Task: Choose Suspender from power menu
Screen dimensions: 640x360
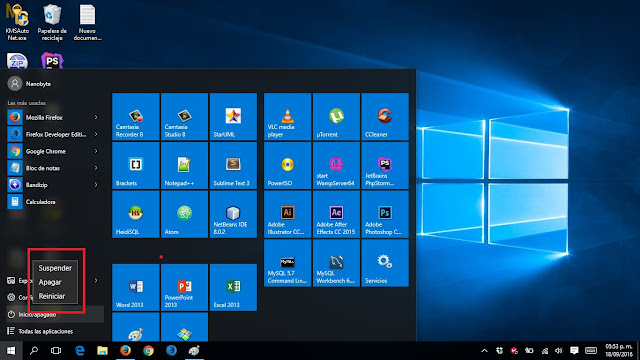Action: [x=55, y=268]
